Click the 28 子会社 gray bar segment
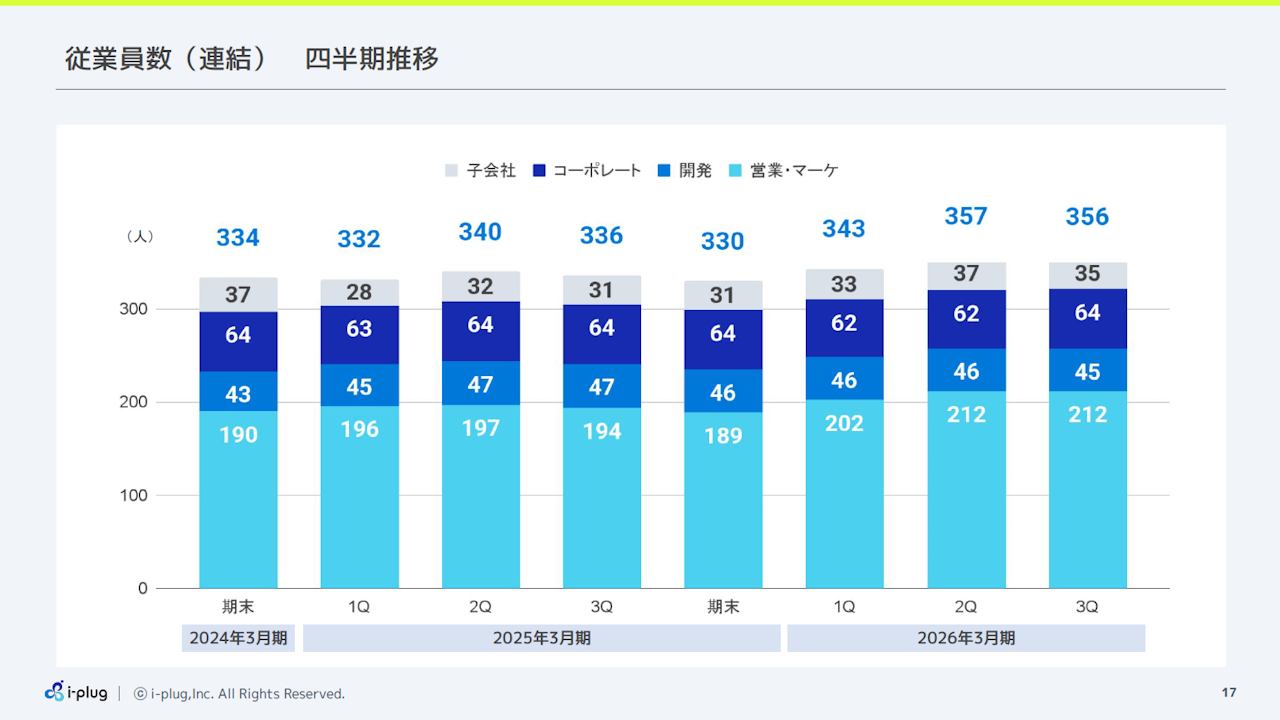Image resolution: width=1280 pixels, height=720 pixels. tap(359, 292)
